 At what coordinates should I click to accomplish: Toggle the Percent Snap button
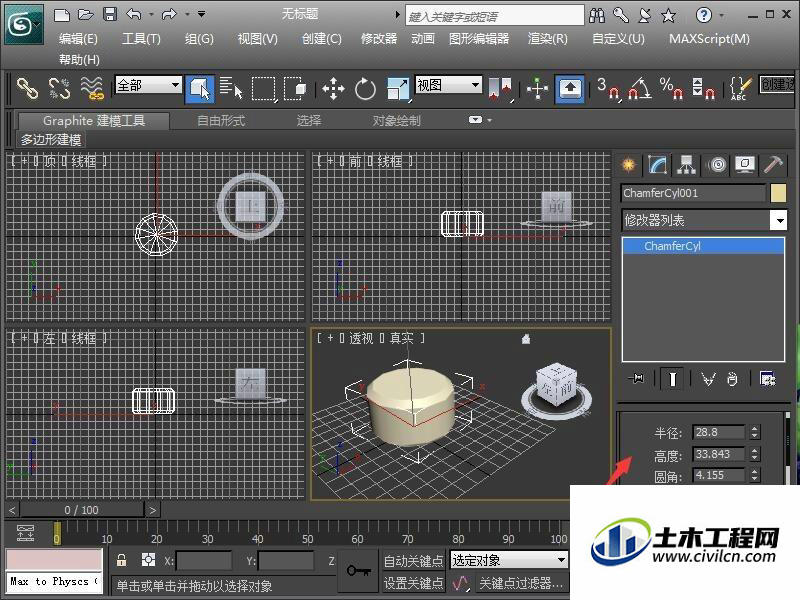(671, 89)
